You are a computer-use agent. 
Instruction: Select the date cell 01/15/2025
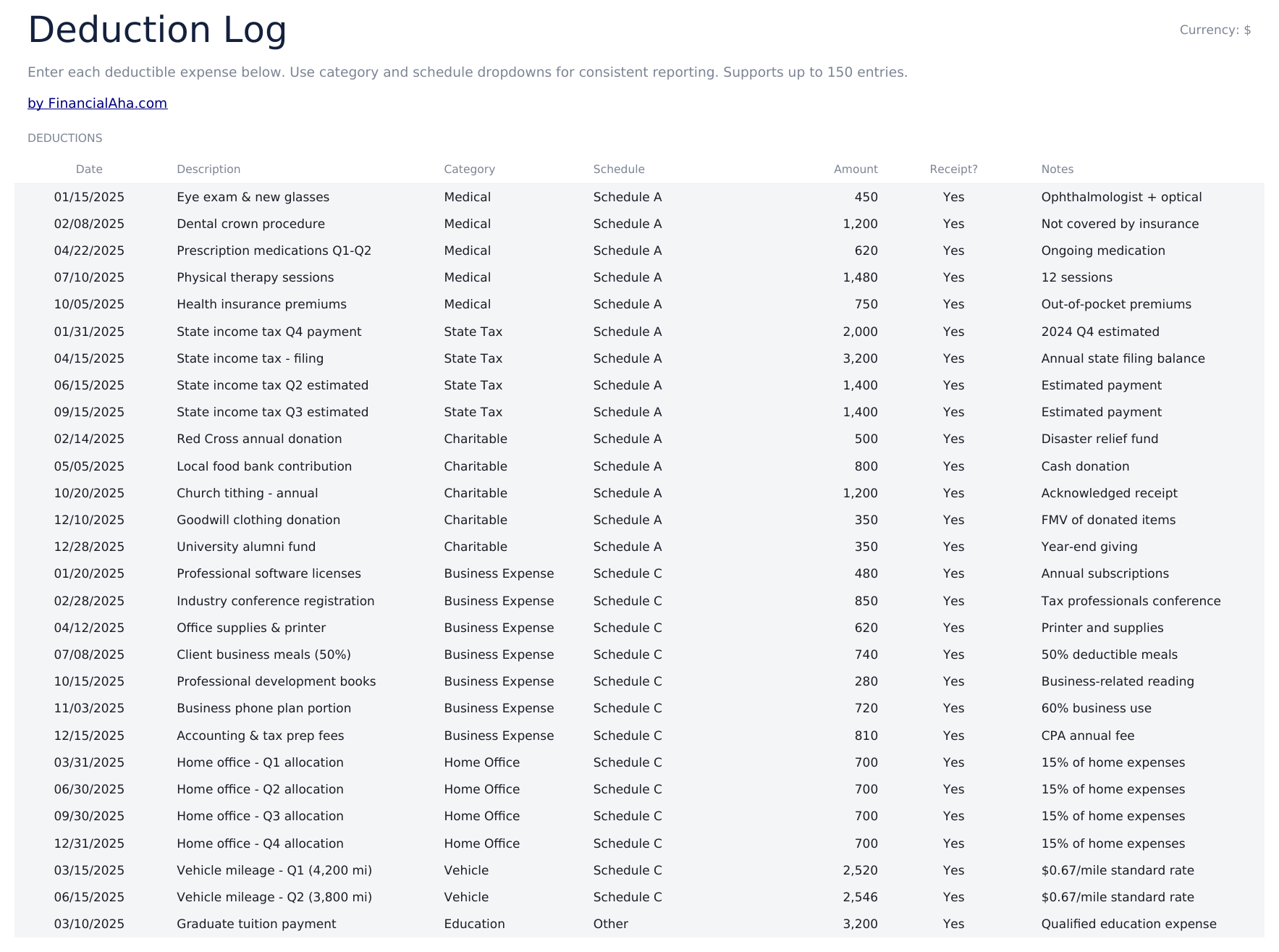point(89,197)
